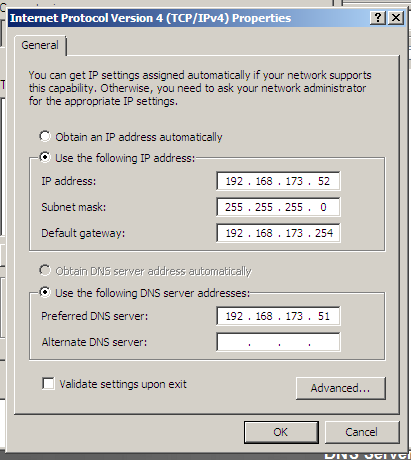This screenshot has height=460, width=411.
Task: Confirm settings with the OK button
Action: (281, 432)
